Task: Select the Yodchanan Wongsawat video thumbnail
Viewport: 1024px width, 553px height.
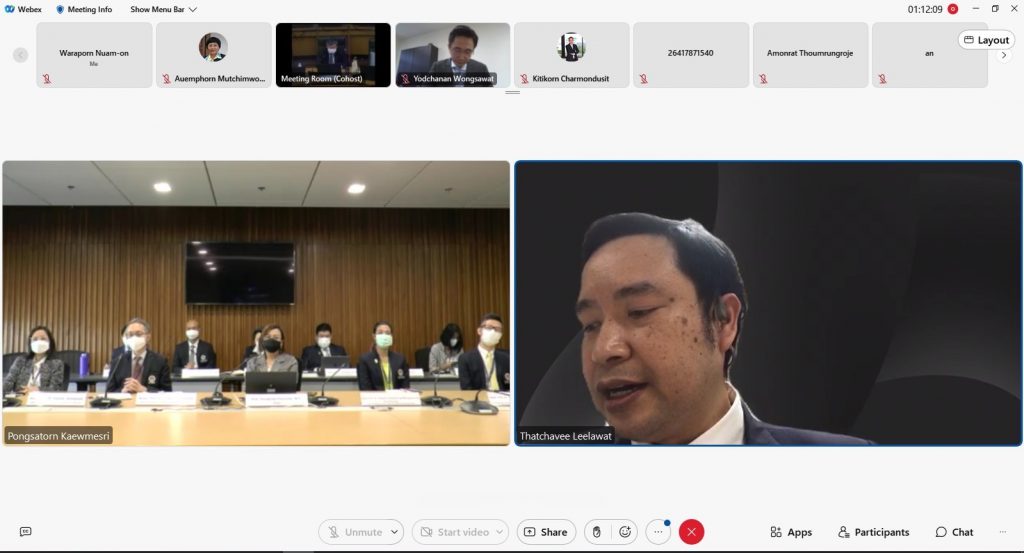Action: pos(453,55)
